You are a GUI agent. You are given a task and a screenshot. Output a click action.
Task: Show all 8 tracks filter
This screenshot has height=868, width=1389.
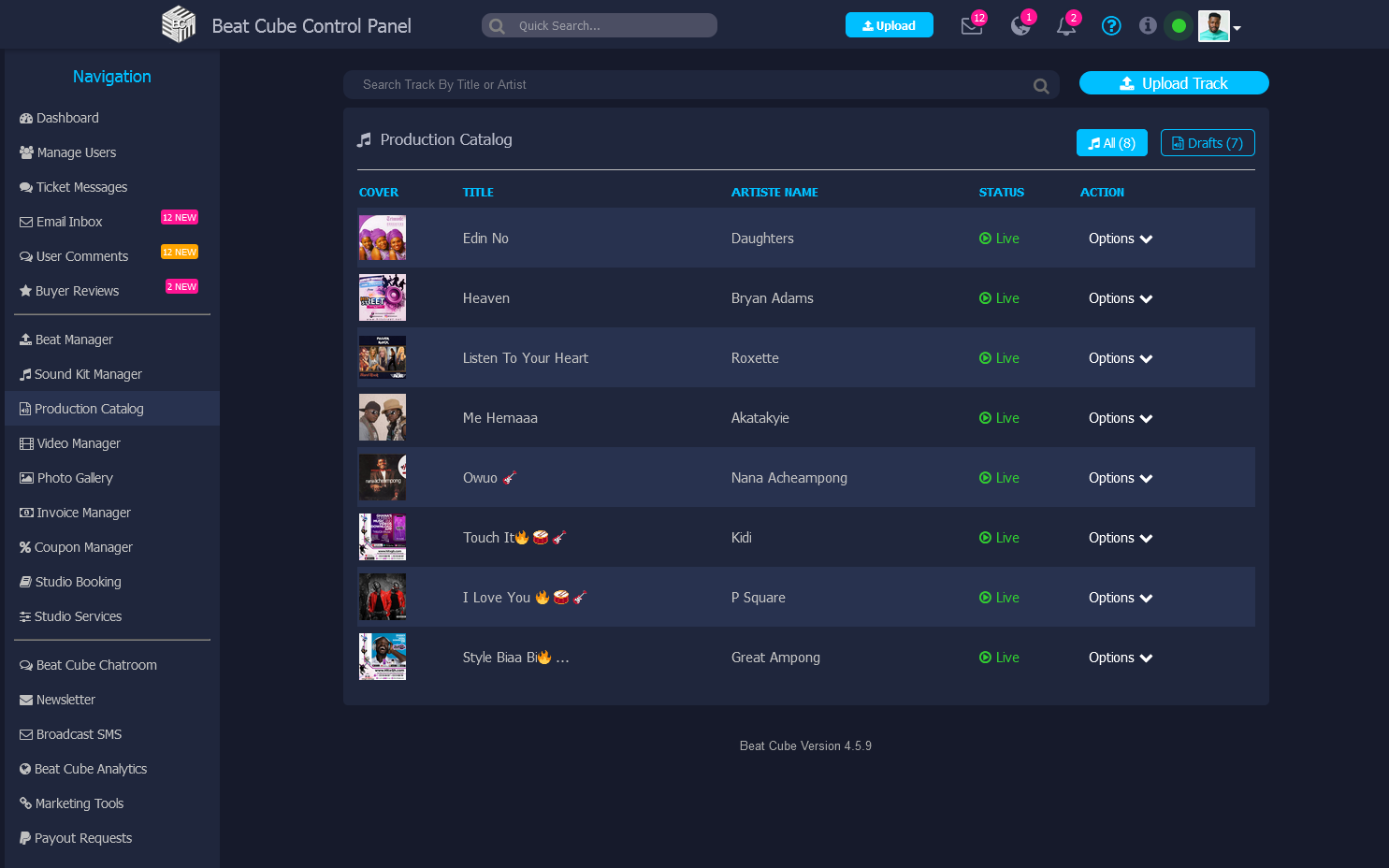coord(1111,143)
